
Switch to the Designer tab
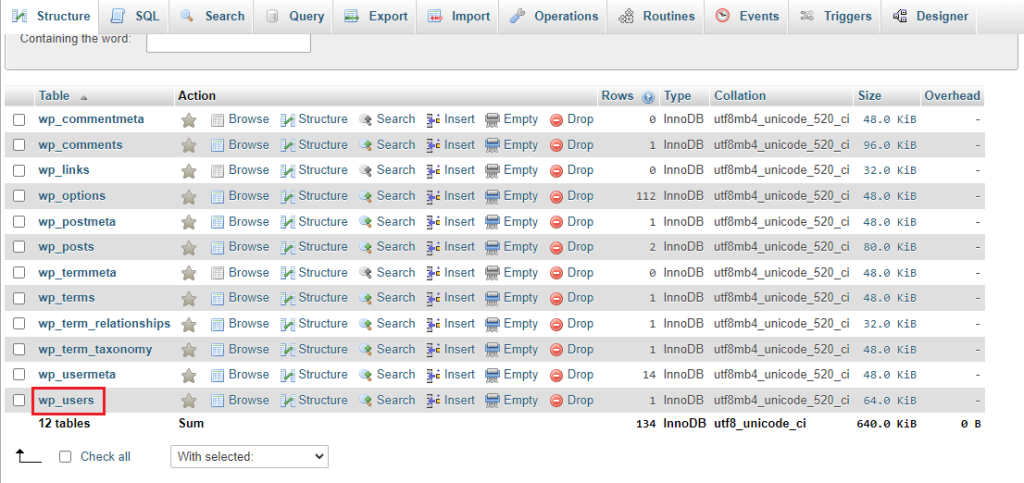click(930, 16)
